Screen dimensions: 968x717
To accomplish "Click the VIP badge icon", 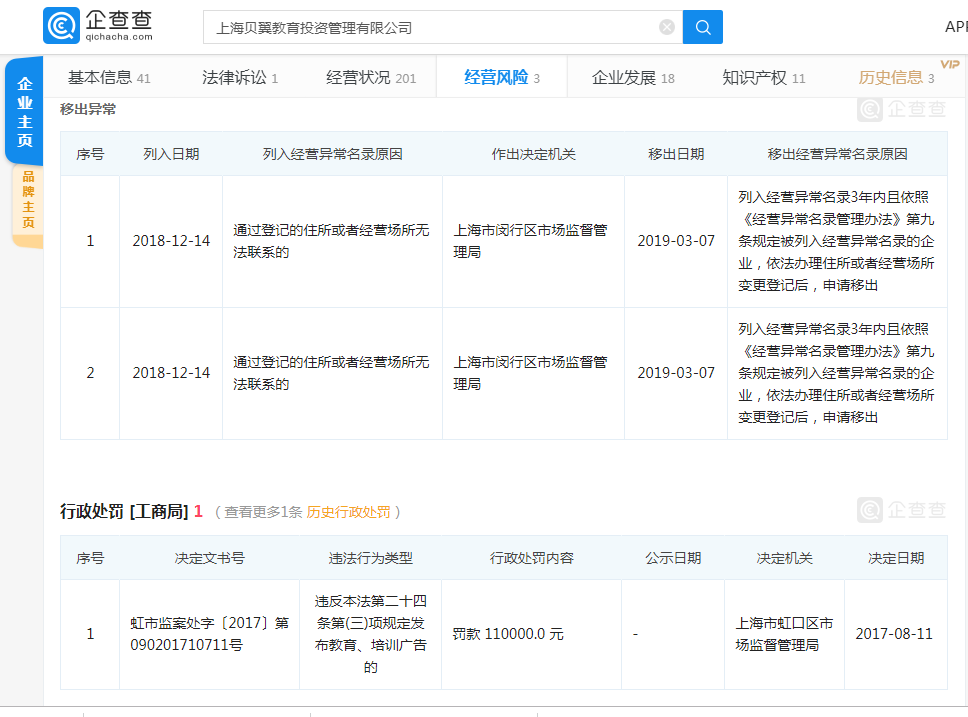I will tap(949, 64).
